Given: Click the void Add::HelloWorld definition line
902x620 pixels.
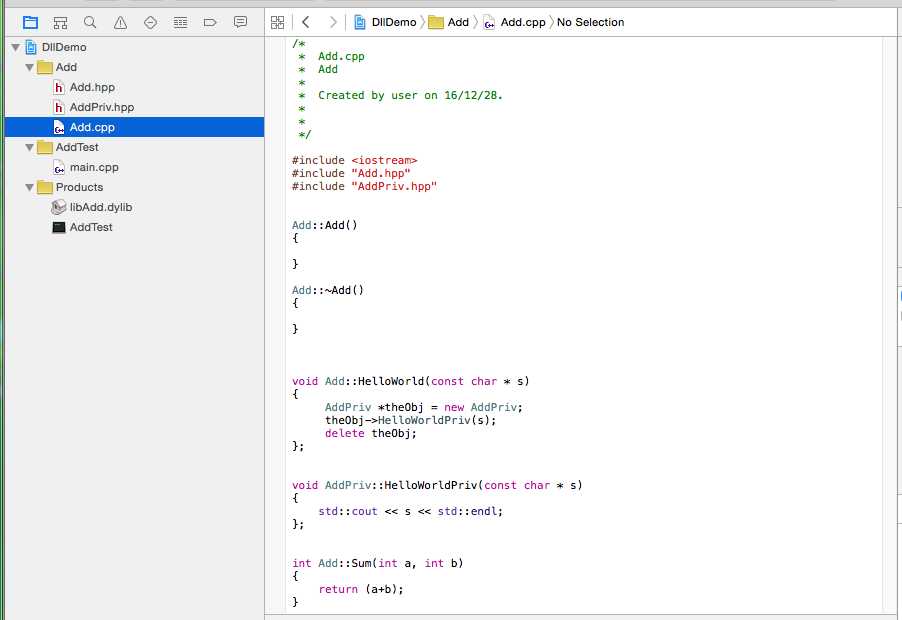Looking at the screenshot, I should 411,381.
